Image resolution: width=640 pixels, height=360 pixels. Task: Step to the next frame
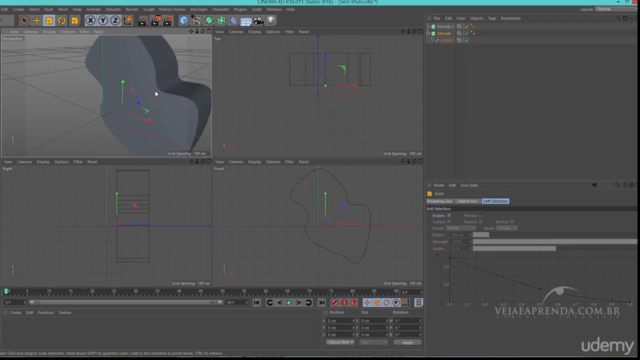tap(299, 303)
